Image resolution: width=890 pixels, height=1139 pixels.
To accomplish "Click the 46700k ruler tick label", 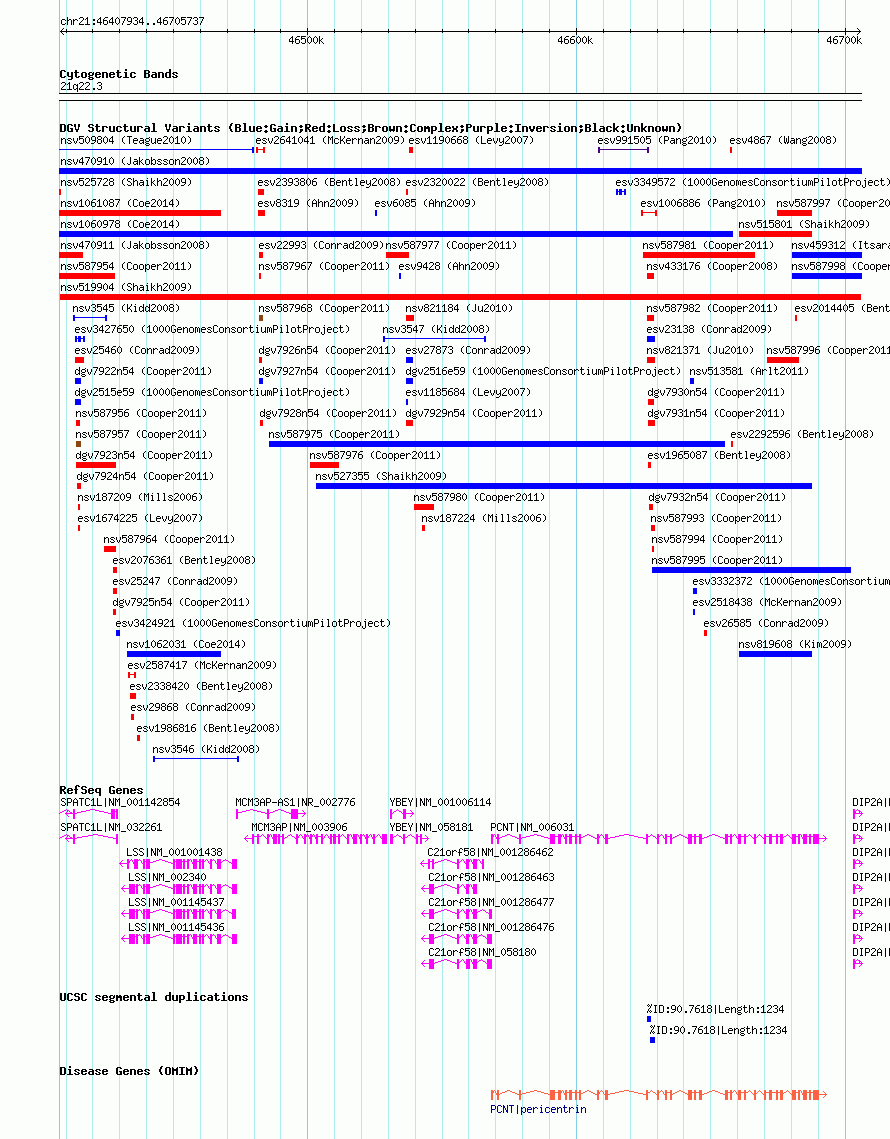I will click(x=844, y=40).
